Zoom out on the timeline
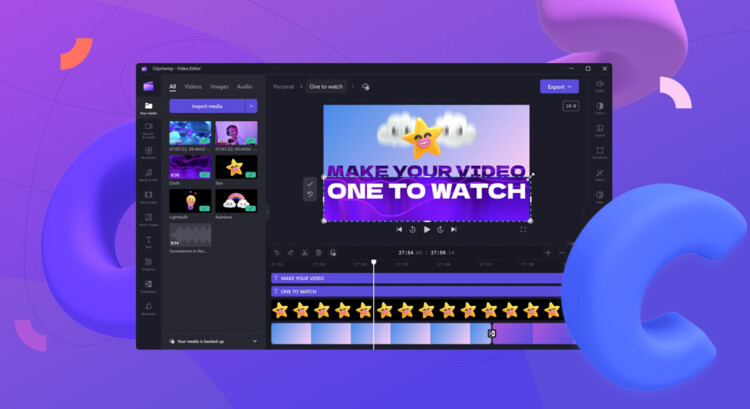This screenshot has height=409, width=750. click(x=562, y=253)
